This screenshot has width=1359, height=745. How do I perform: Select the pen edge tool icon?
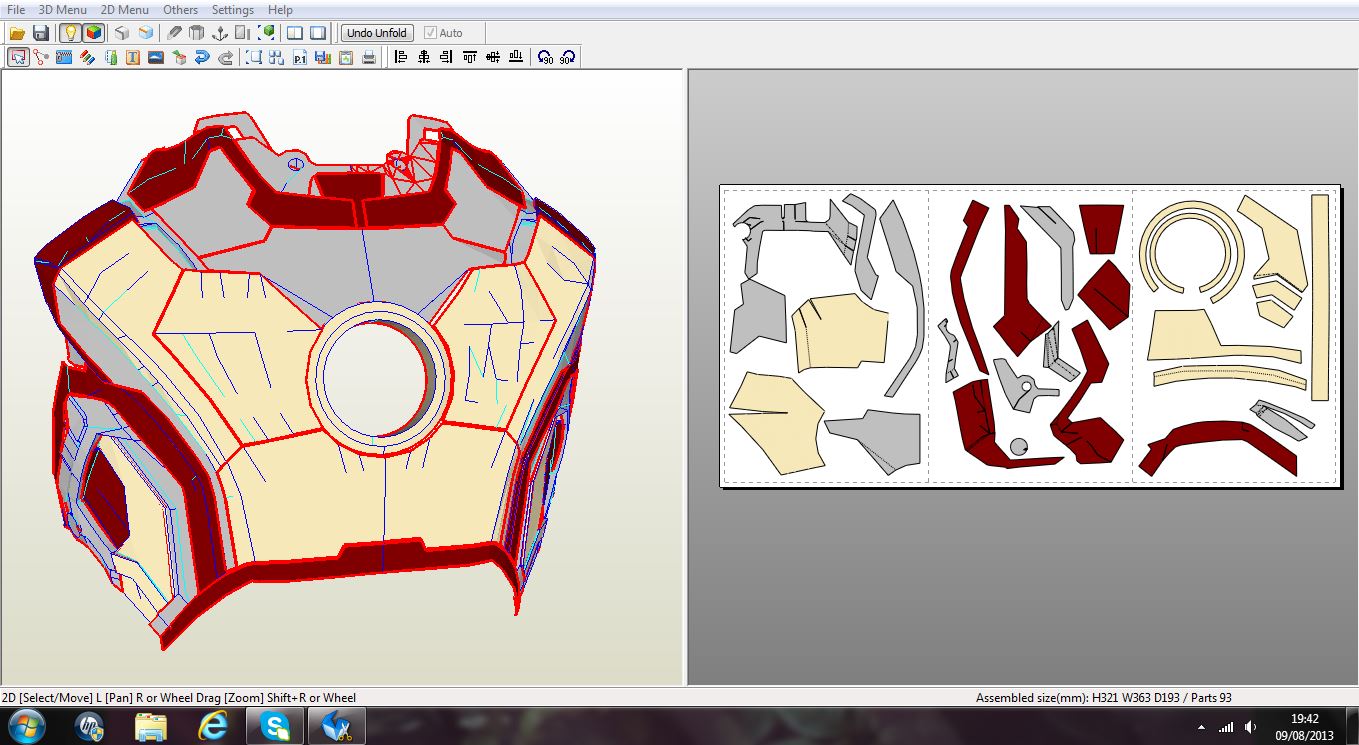(175, 33)
